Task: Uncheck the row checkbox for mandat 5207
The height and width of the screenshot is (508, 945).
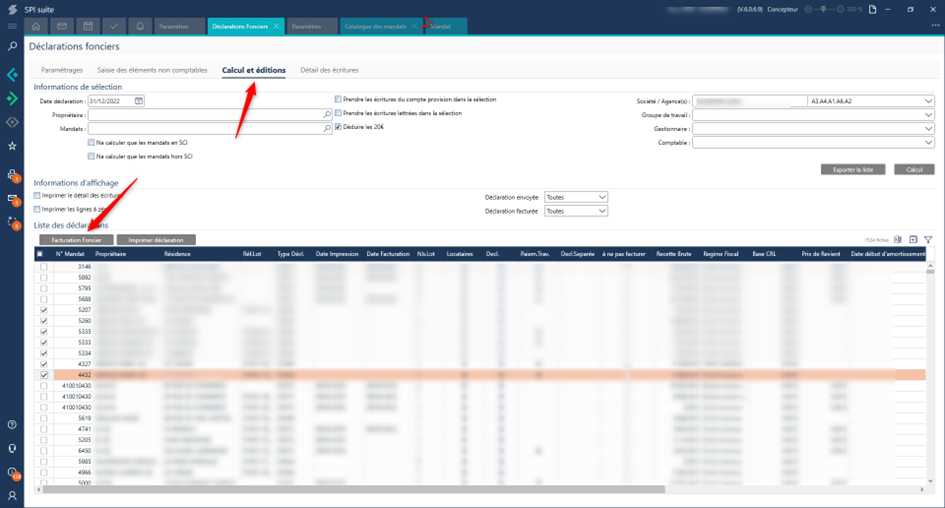Action: tap(43, 310)
